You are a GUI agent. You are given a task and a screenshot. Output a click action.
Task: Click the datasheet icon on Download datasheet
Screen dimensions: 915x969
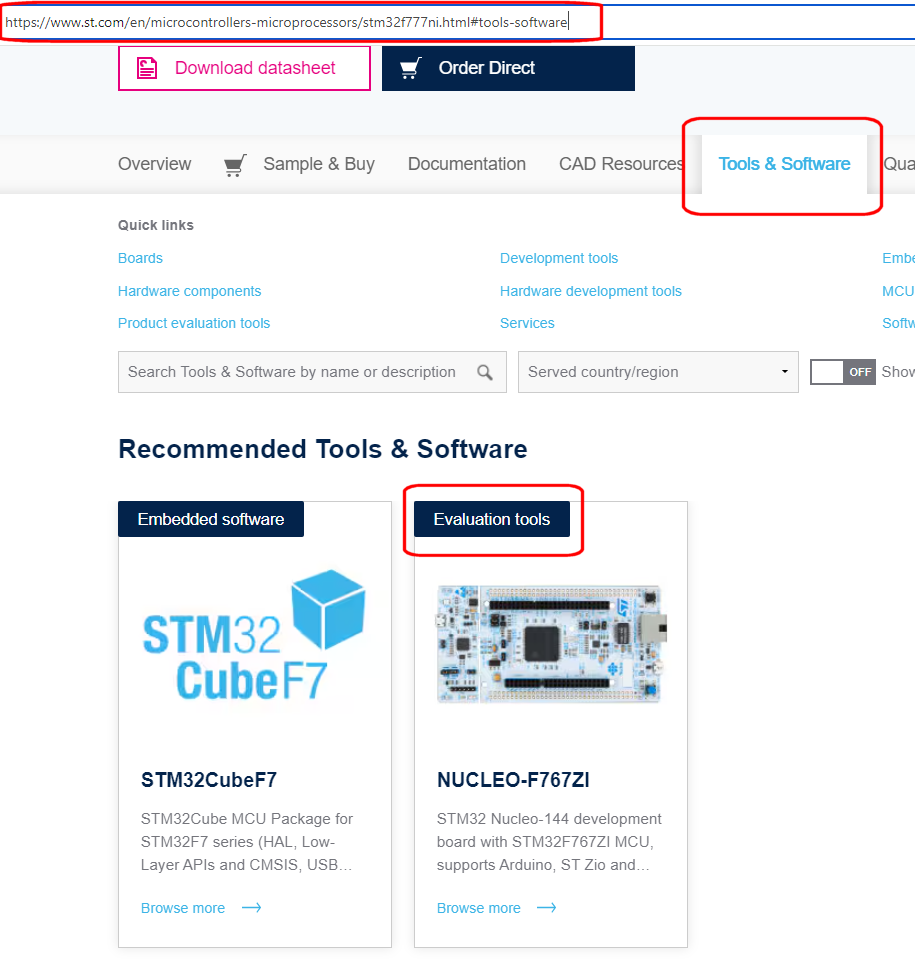(x=146, y=67)
